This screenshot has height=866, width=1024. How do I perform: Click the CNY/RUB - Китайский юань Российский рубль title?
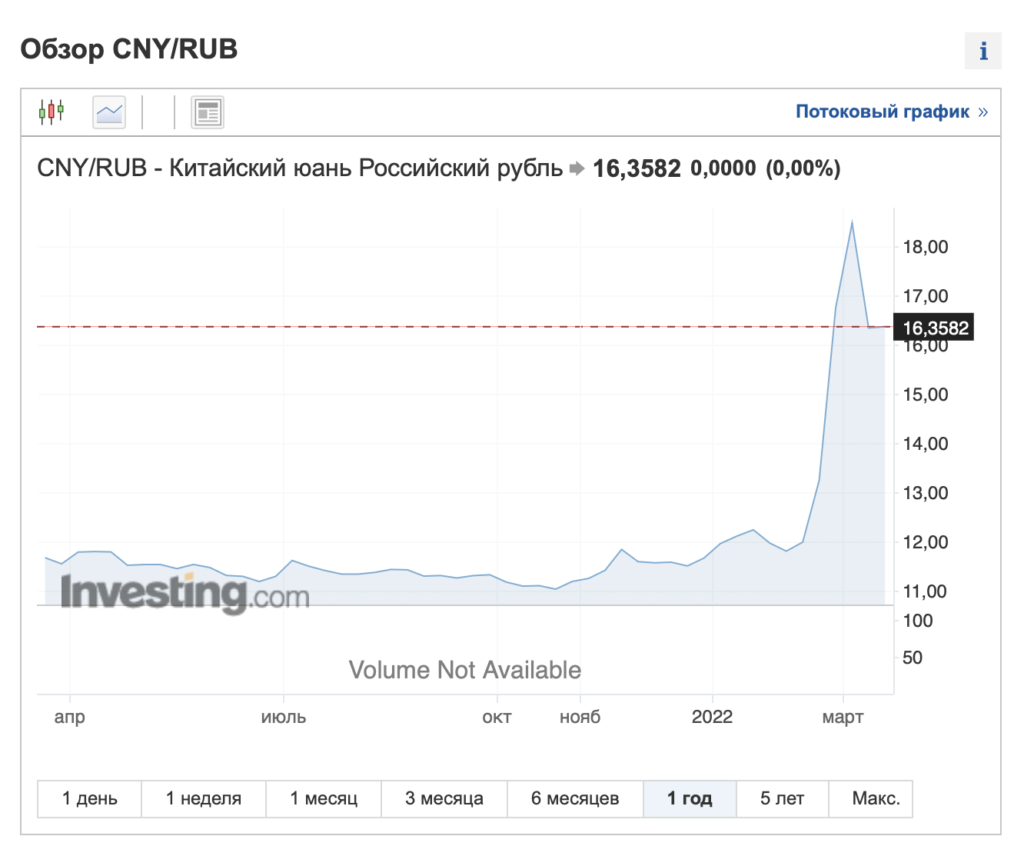pyautogui.click(x=300, y=168)
